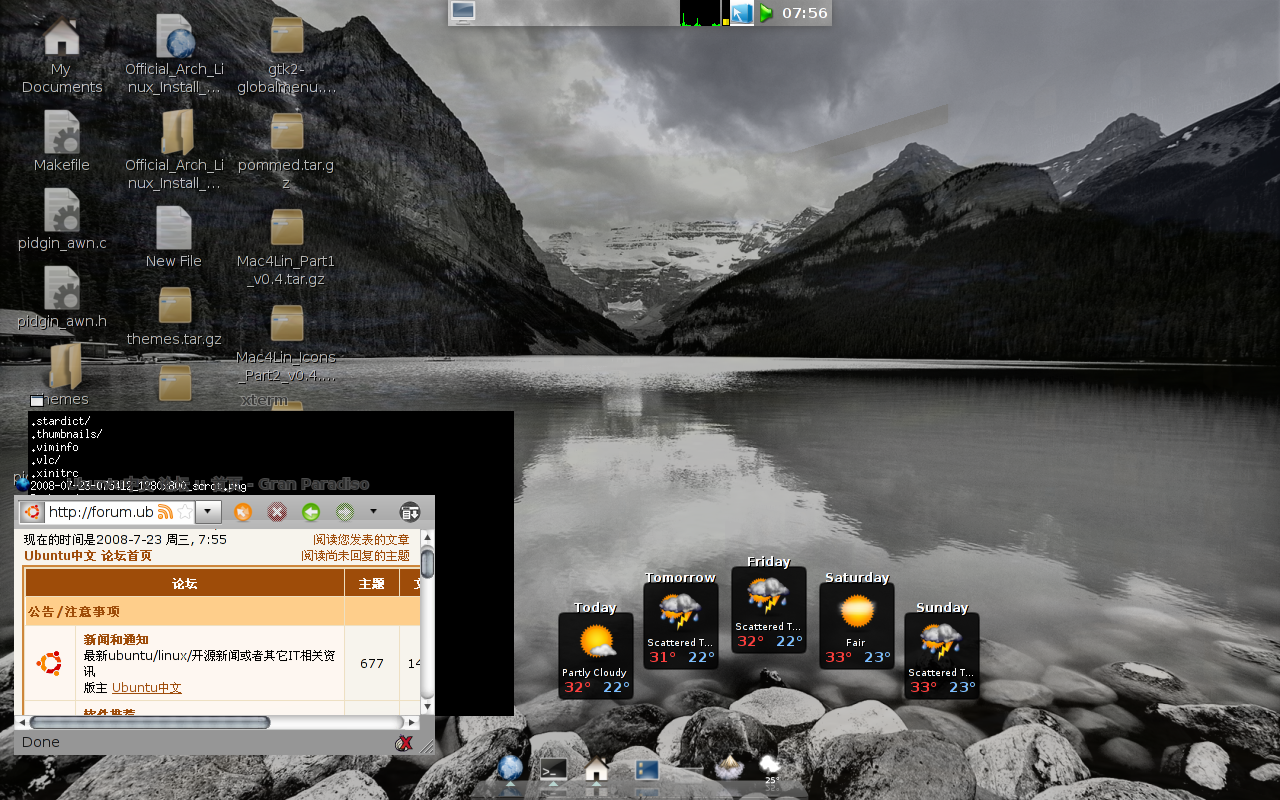Open pommed.tar.gz archive icon
This screenshot has width=1280, height=800.
click(x=287, y=131)
